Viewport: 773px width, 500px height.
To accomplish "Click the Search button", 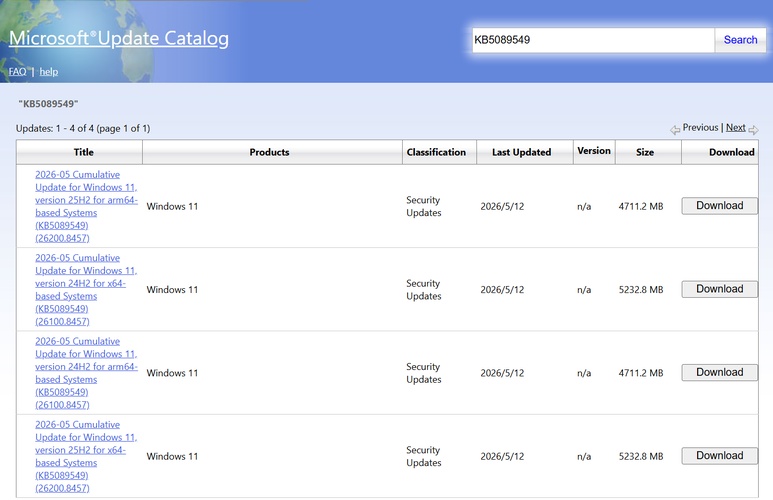I will (740, 40).
